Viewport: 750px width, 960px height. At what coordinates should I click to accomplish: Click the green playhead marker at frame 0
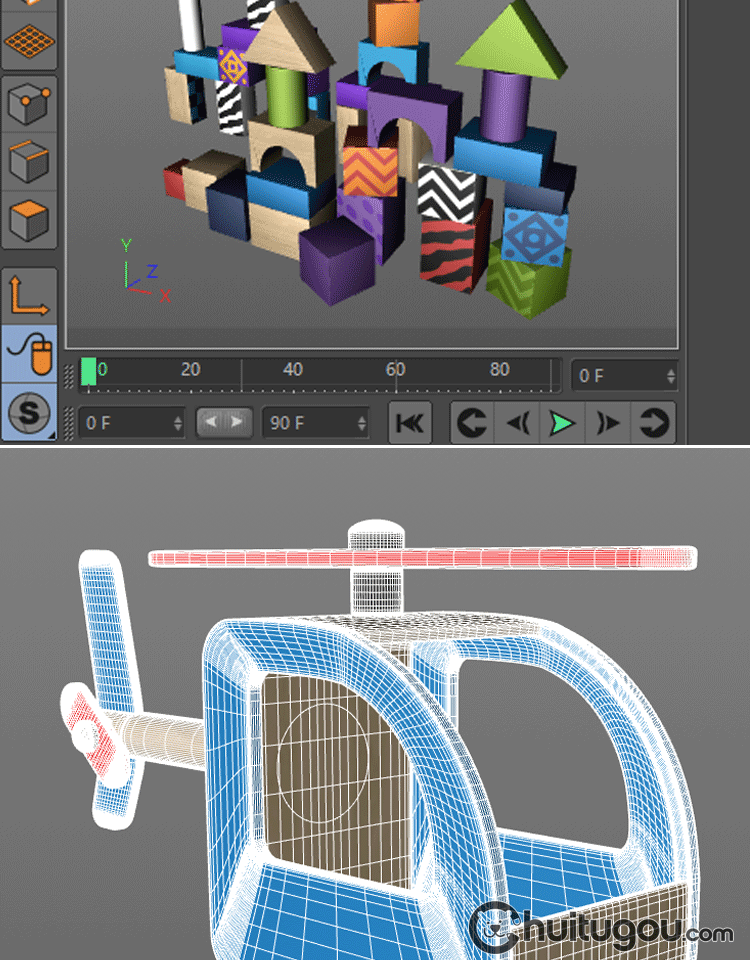88,371
